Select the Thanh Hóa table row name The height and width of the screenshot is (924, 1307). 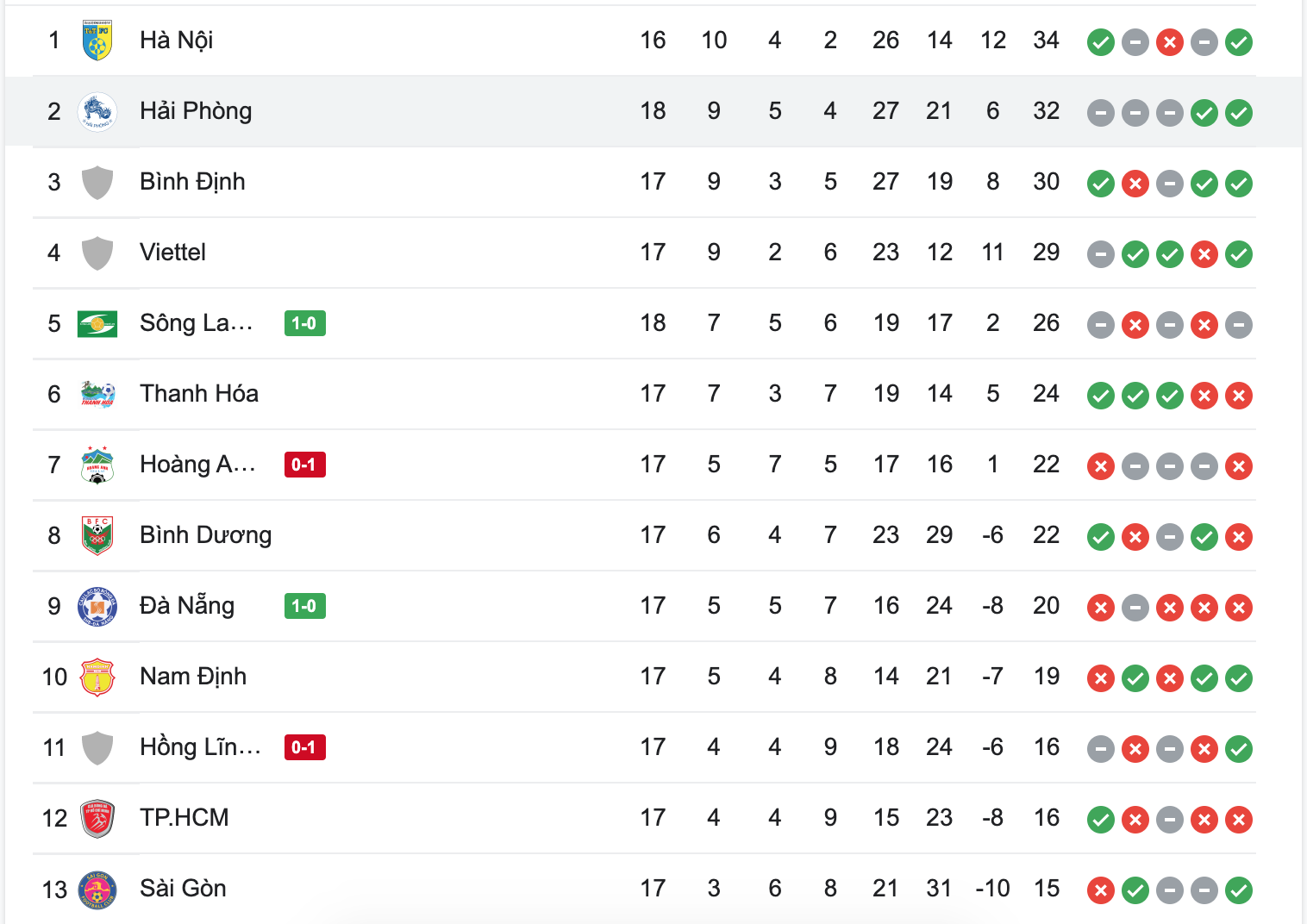coord(199,394)
